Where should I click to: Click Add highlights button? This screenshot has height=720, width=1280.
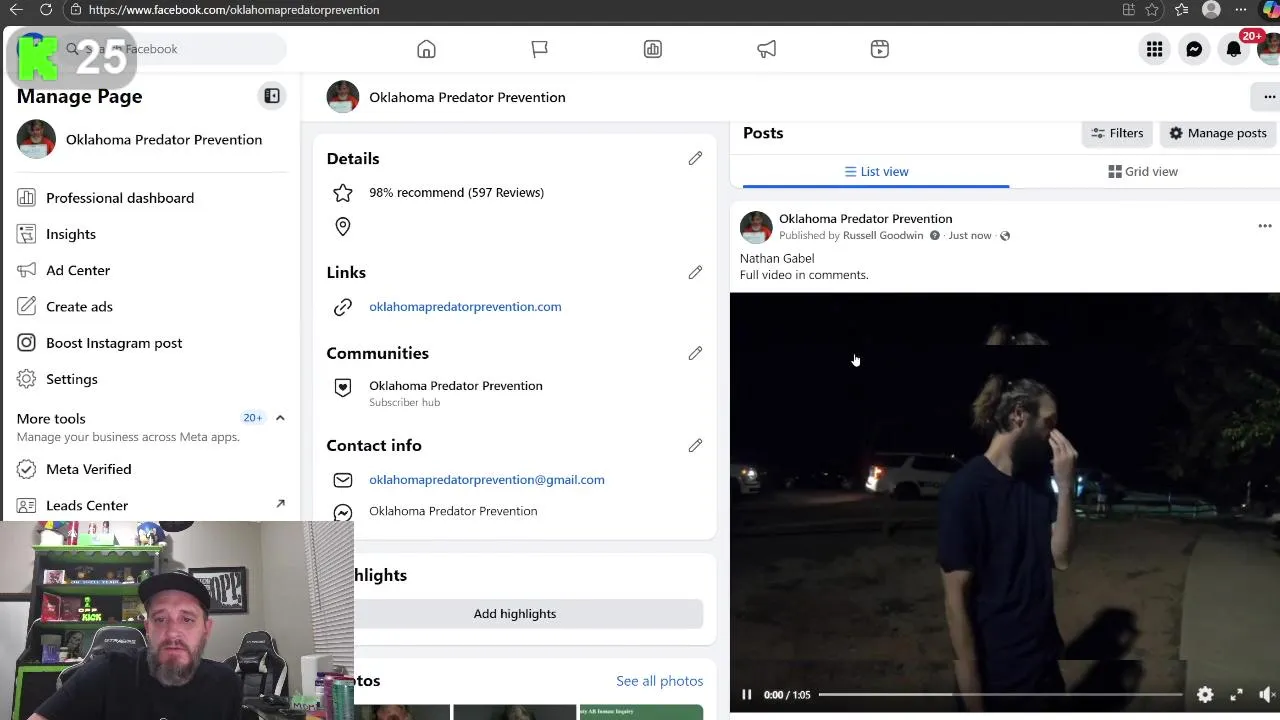click(515, 614)
